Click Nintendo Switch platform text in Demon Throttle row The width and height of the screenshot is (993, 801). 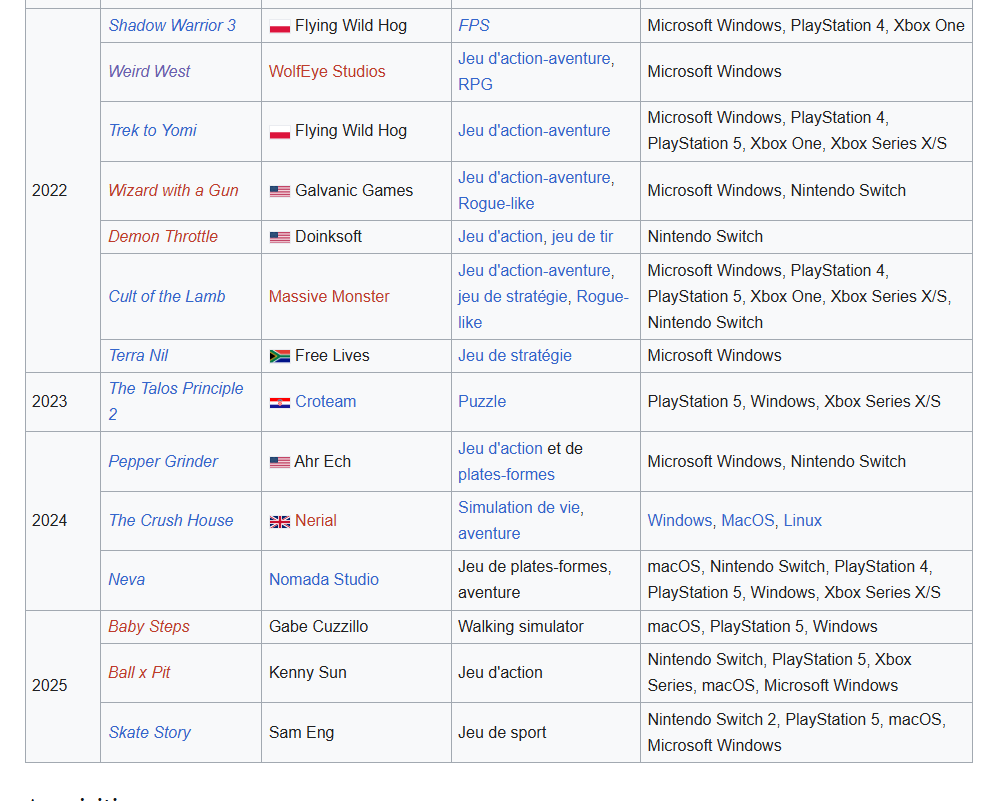(705, 237)
